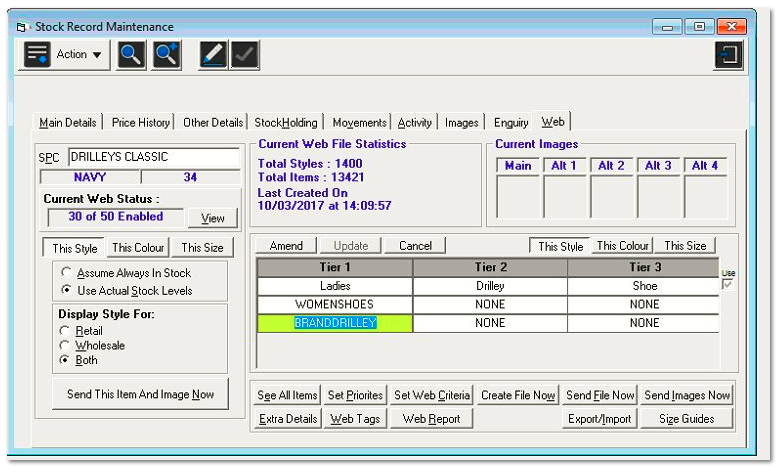Viewport: 776px width, 473px height.
Task: Select tier grid This Style tab
Action: coord(560,246)
